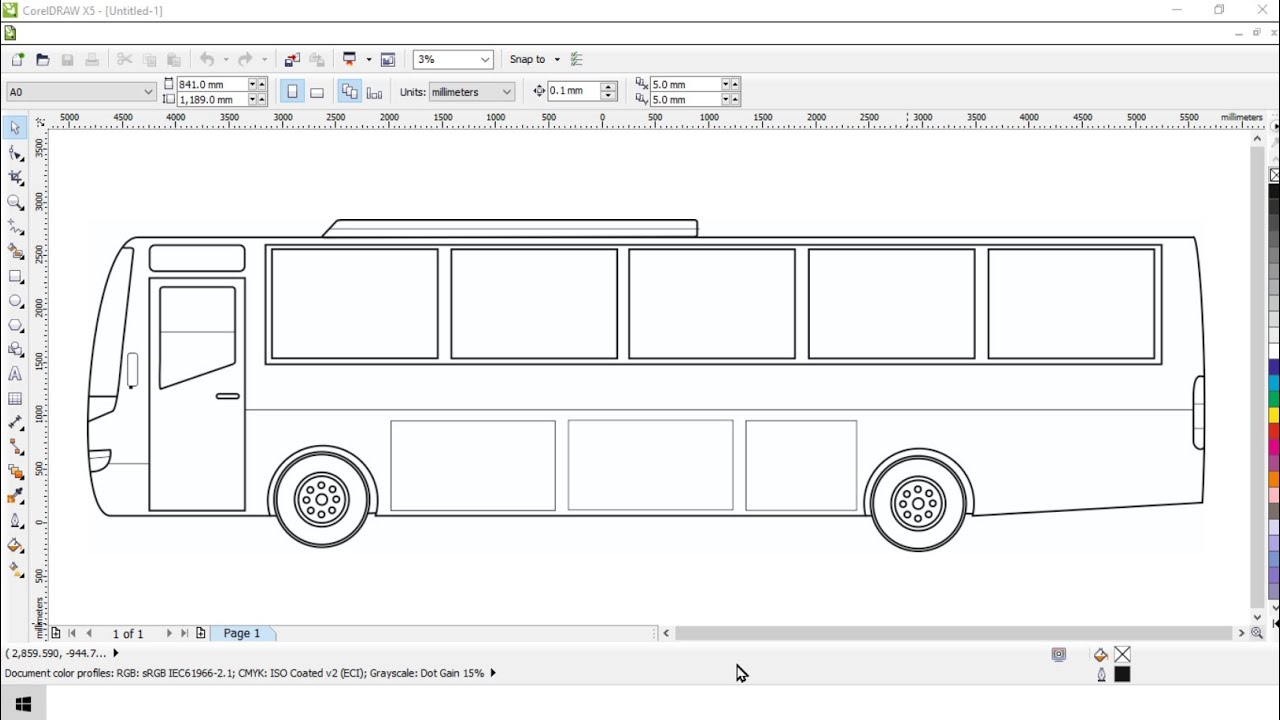
Task: Select the Table tool
Action: tap(15, 398)
